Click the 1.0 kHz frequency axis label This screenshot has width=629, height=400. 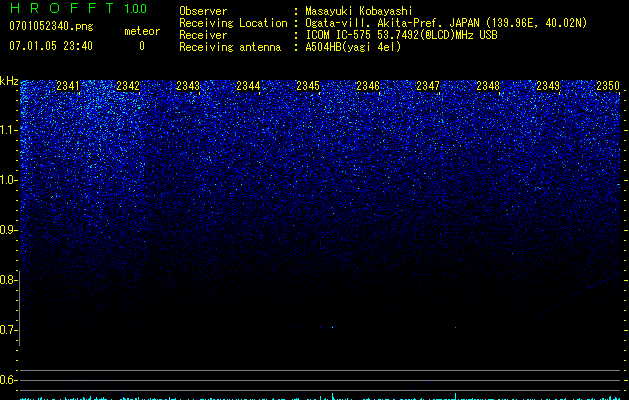[x=8, y=180]
